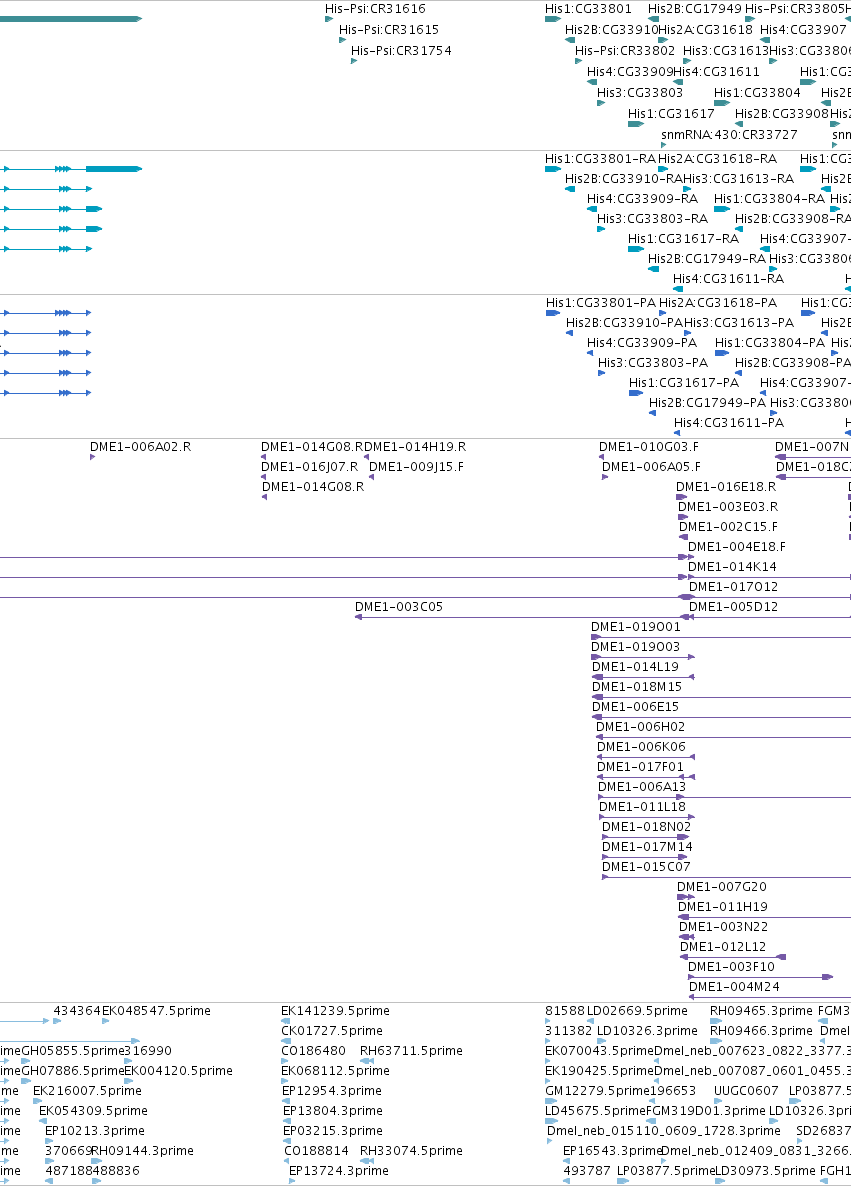Select the thick teal gene arrow at top
The height and width of the screenshot is (1186, 851).
[x=70, y=19]
